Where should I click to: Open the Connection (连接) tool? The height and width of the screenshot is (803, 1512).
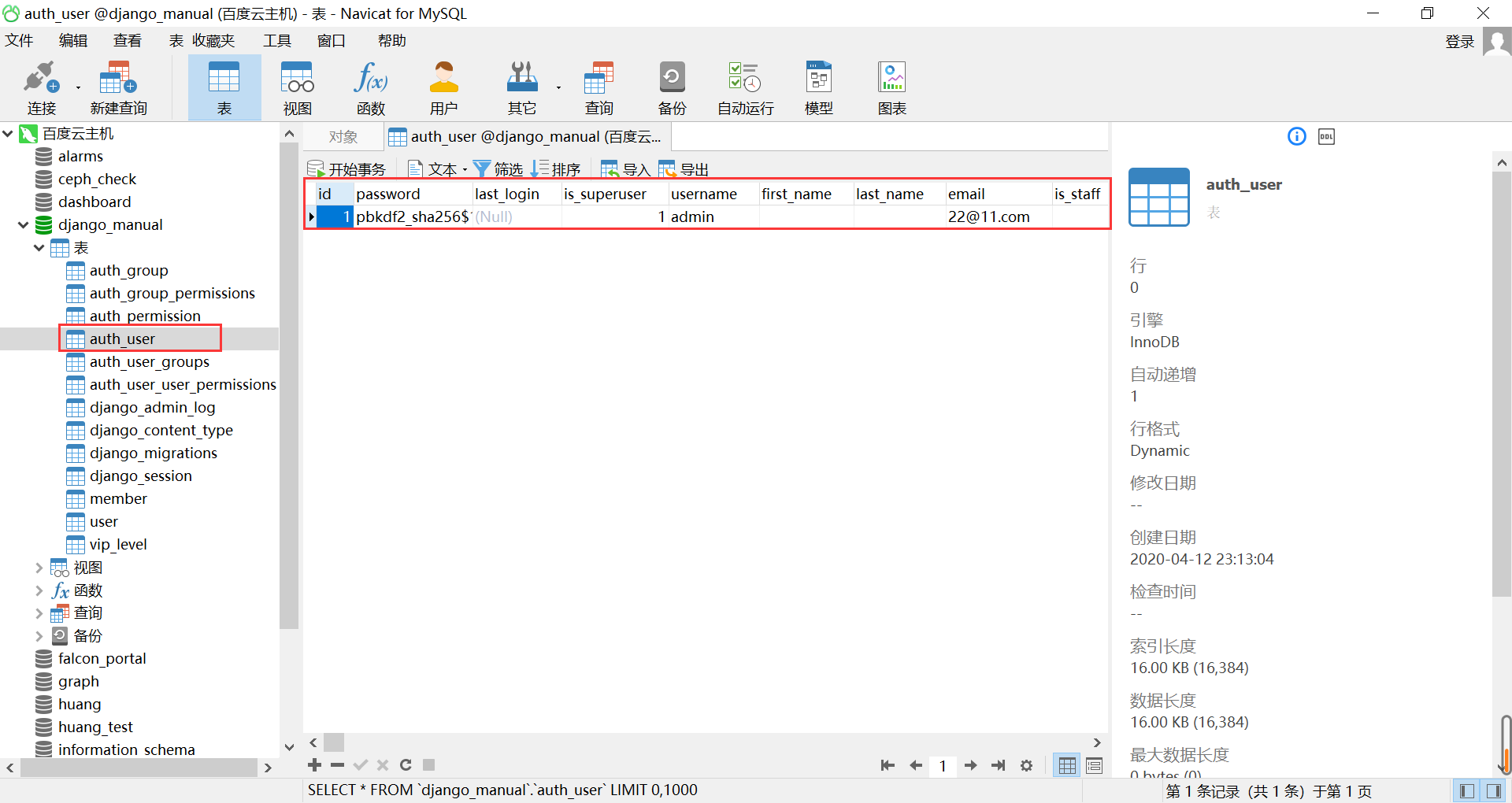41,87
